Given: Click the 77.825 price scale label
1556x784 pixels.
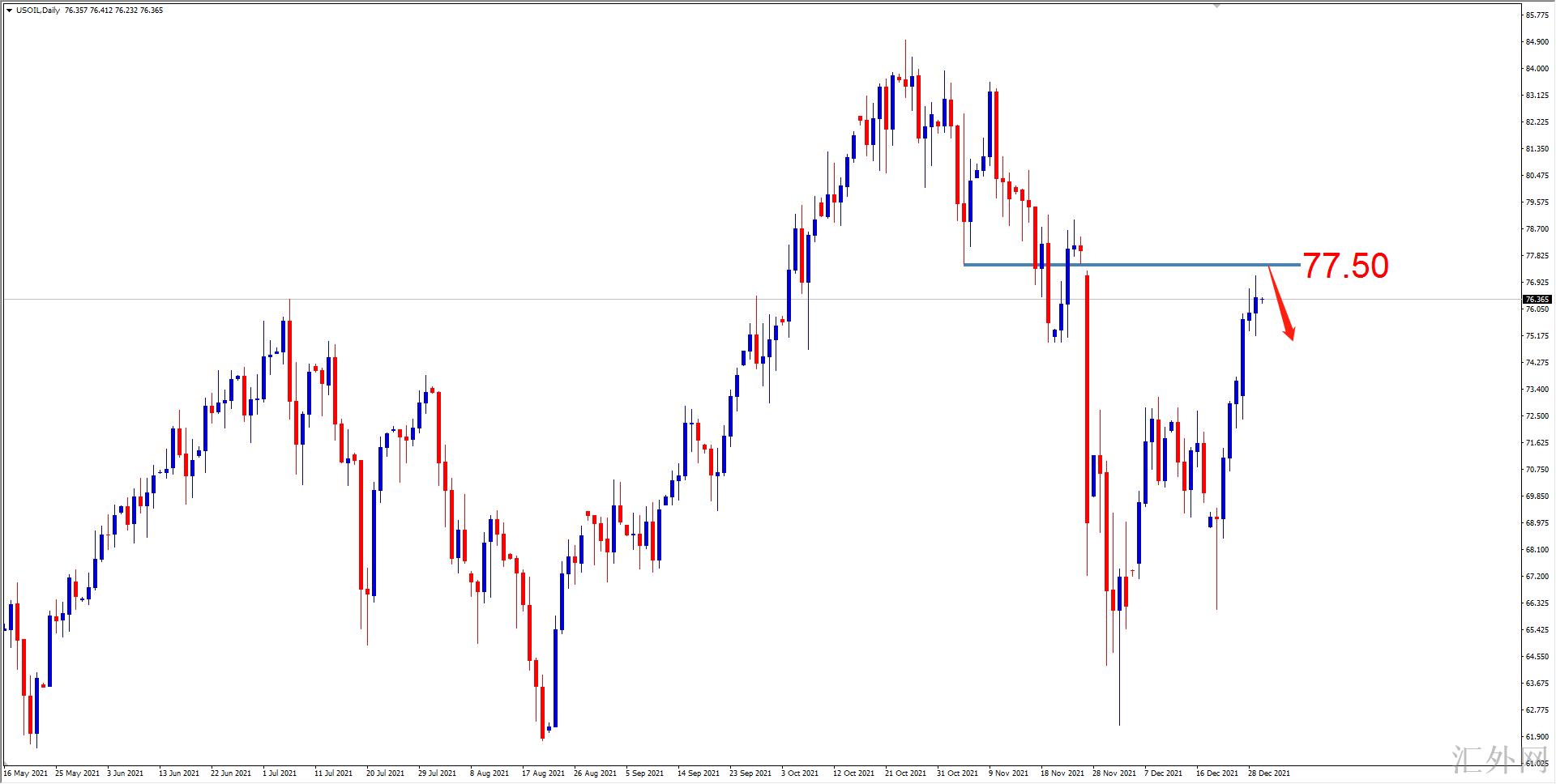Looking at the screenshot, I should [x=1537, y=256].
